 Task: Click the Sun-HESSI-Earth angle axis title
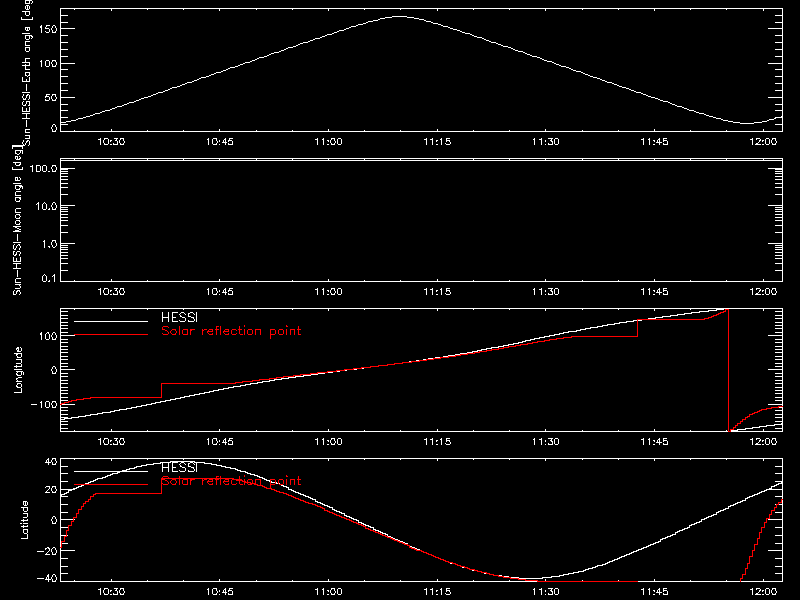(x=27, y=72)
